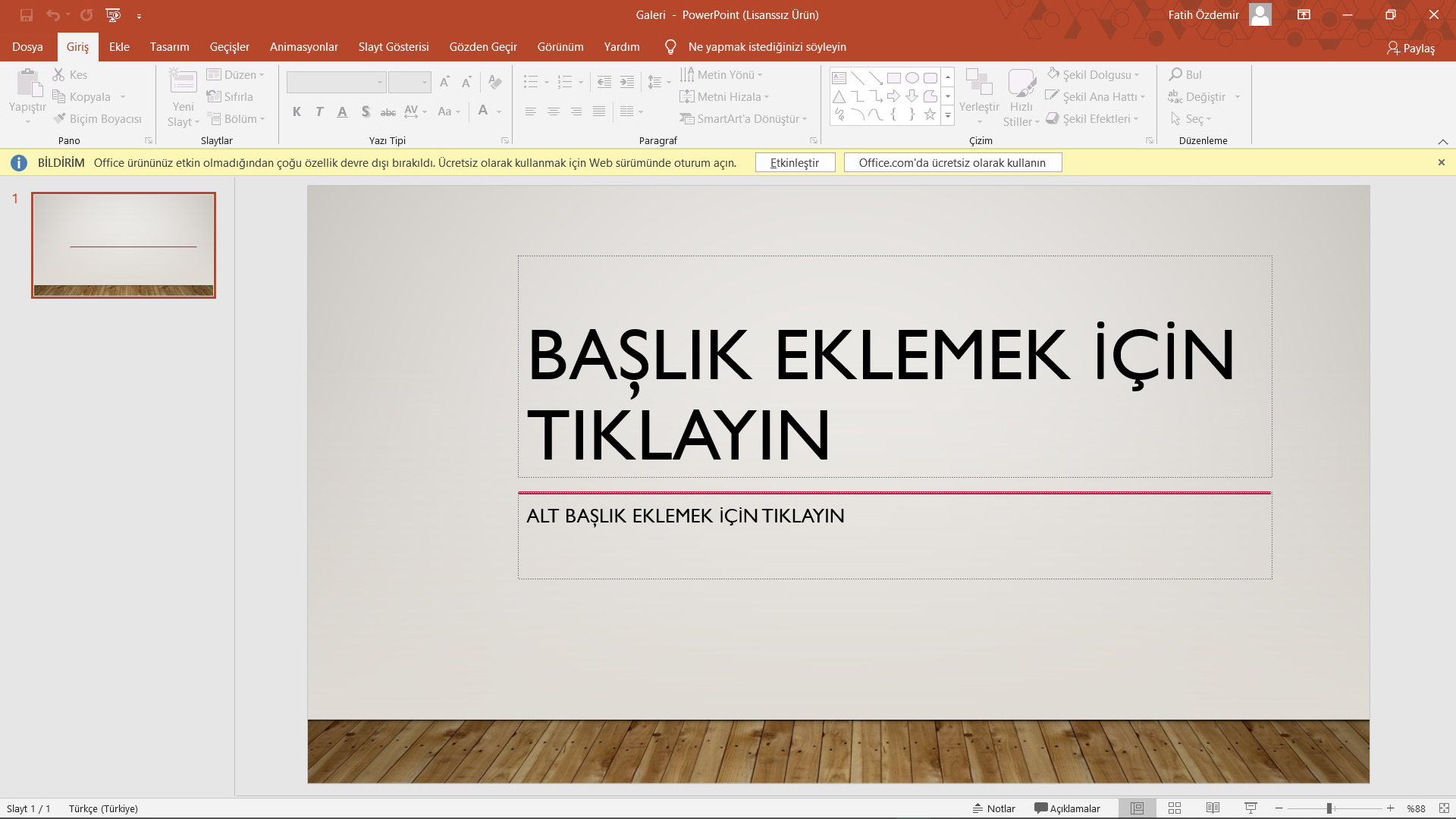Open the Geçişler tab
The width and height of the screenshot is (1456, 819).
click(229, 47)
